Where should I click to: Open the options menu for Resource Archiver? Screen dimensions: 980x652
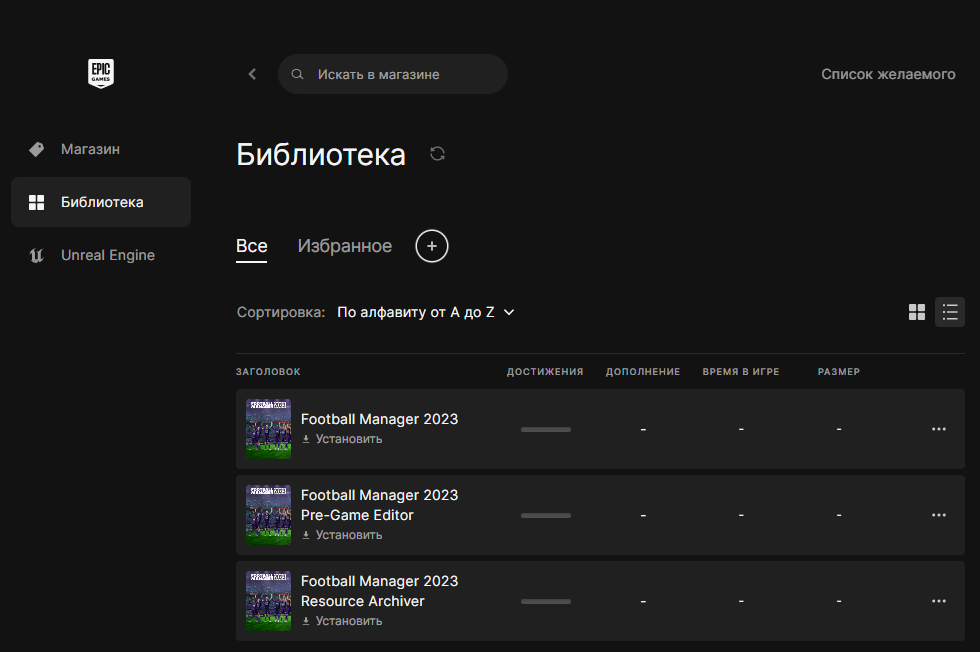939,601
